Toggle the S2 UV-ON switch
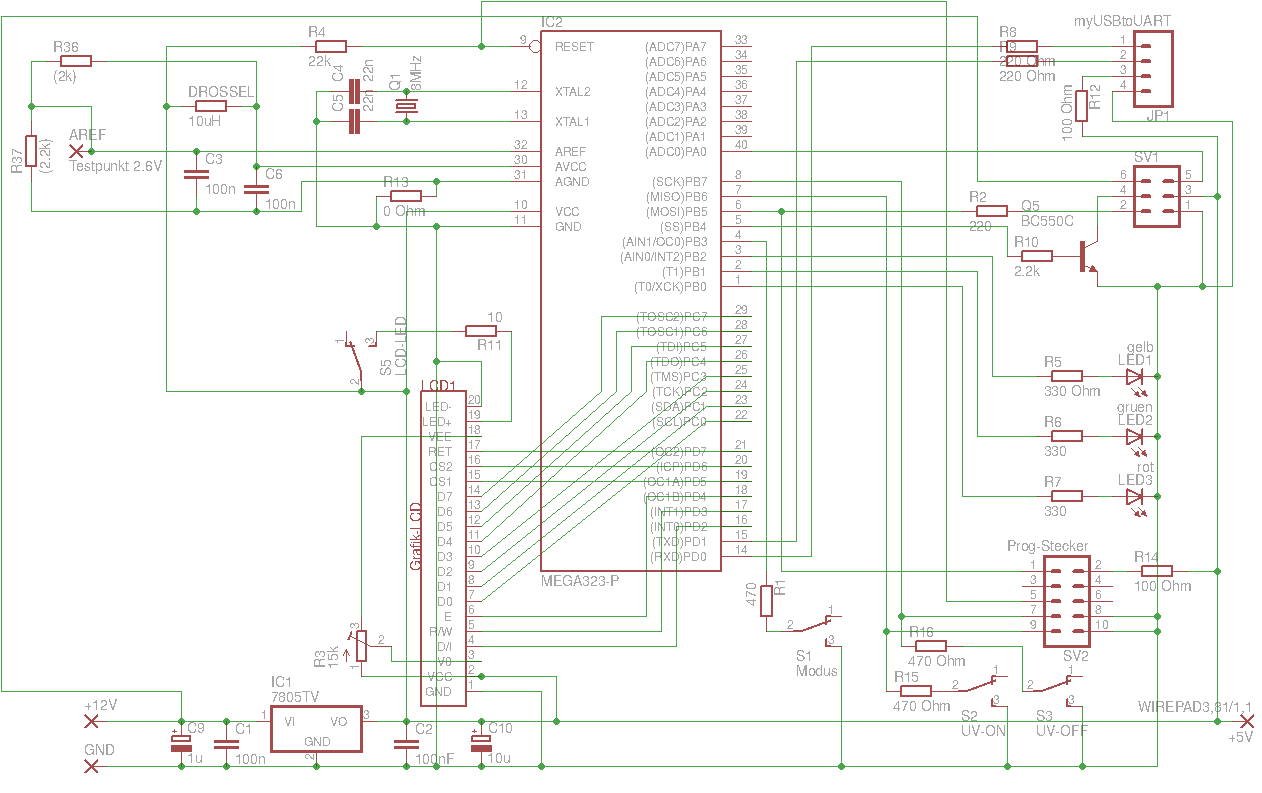 point(981,684)
